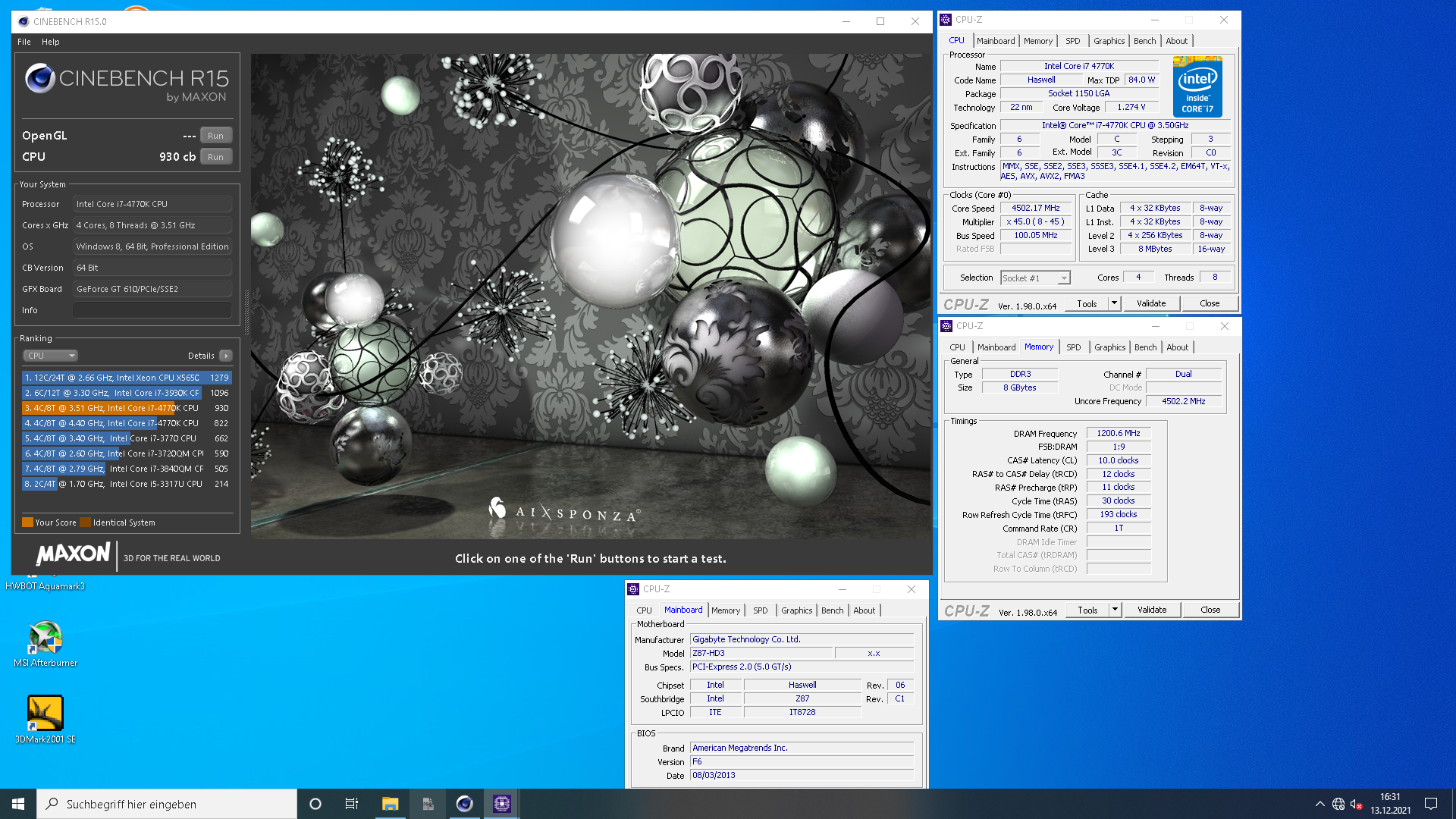Expand Tools dropdown arrow in top CPU-Z window
The image size is (1456, 819).
[x=1115, y=304]
